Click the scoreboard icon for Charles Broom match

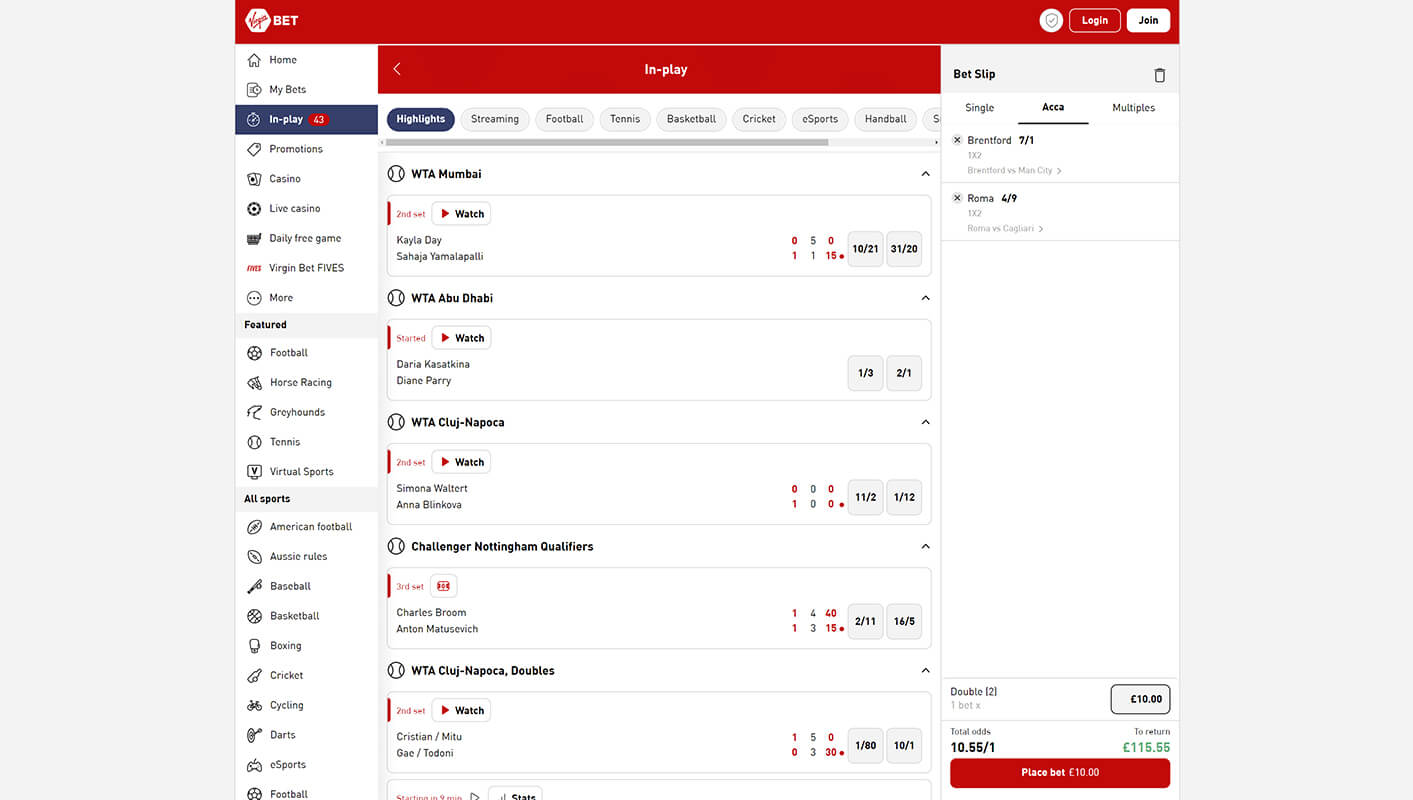[444, 587]
